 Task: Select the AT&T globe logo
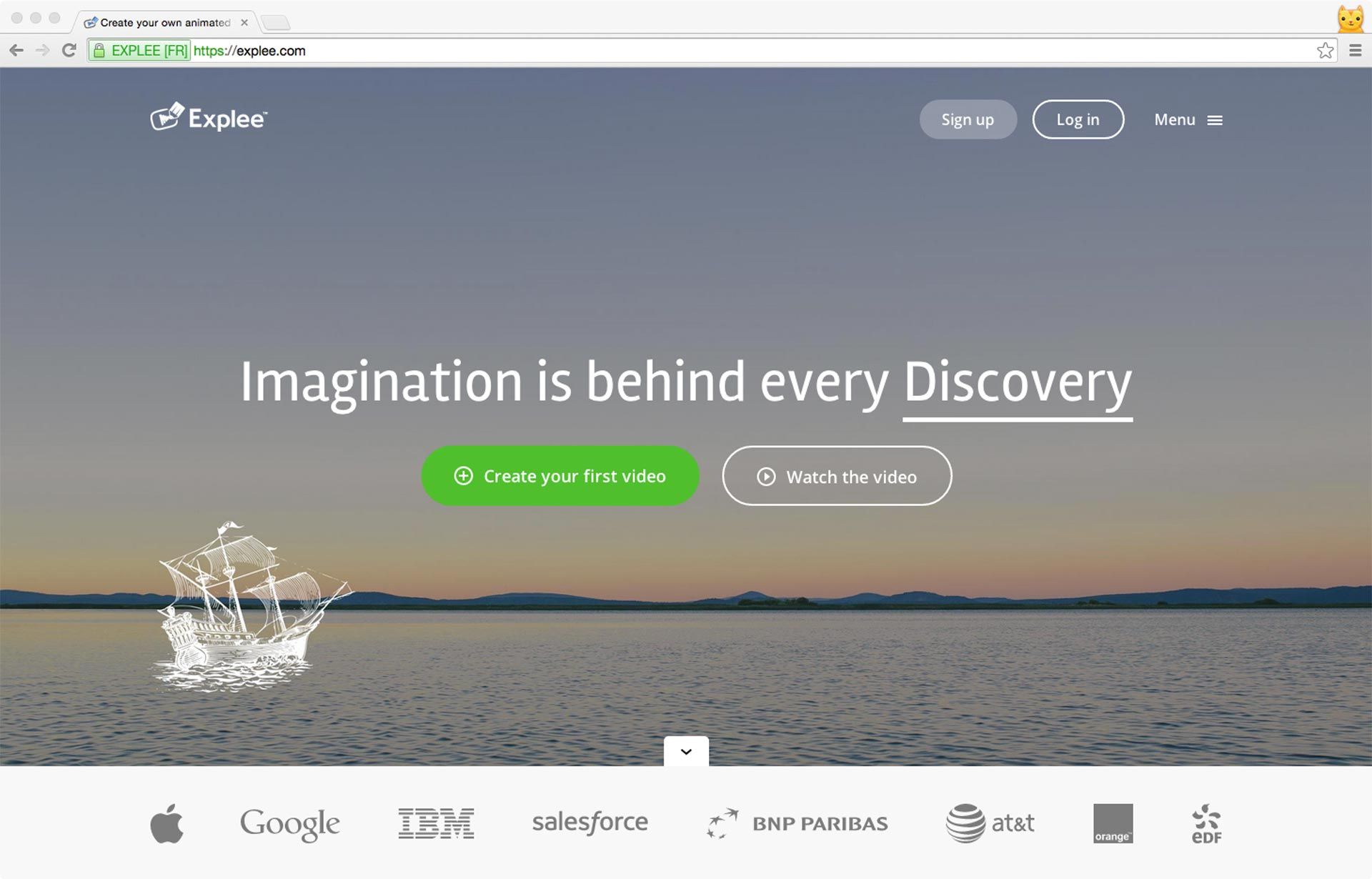[x=966, y=823]
